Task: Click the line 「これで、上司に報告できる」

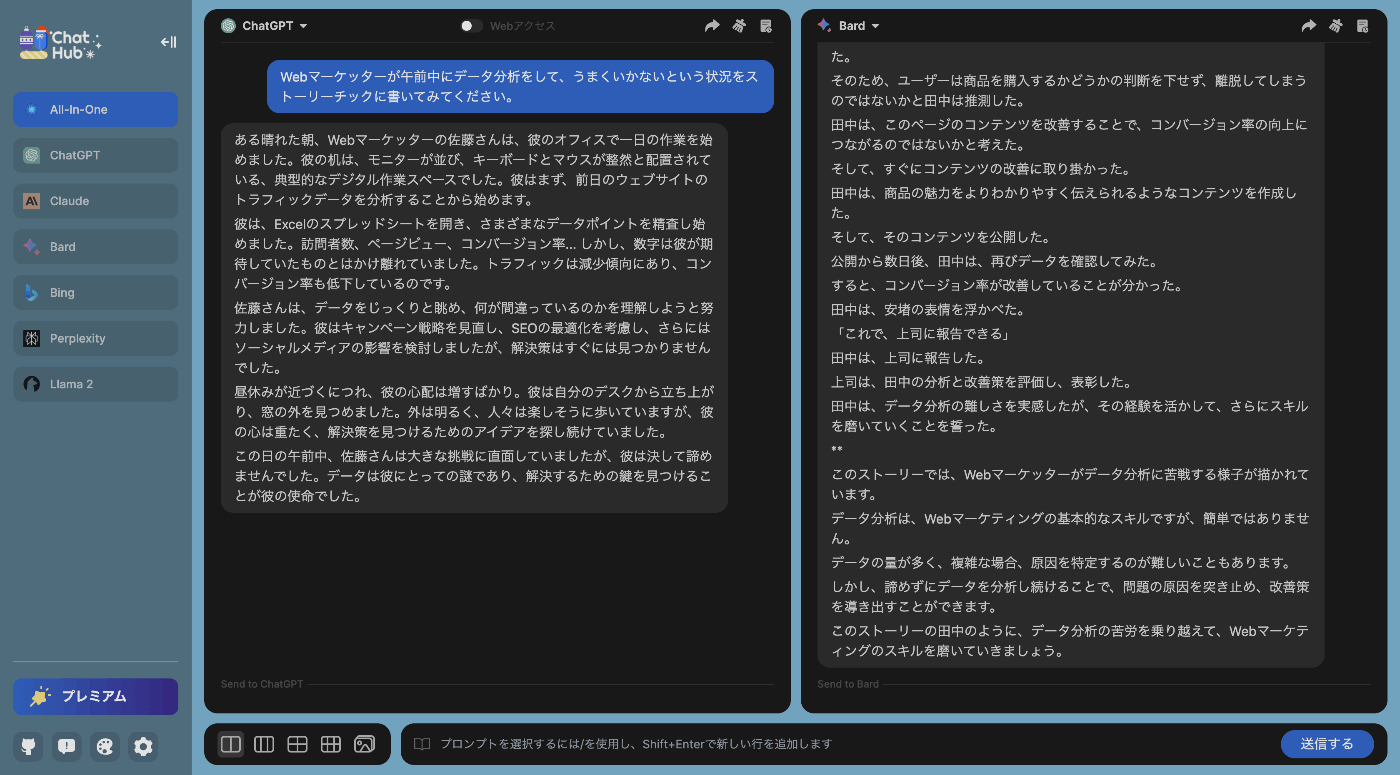Action: tap(920, 334)
